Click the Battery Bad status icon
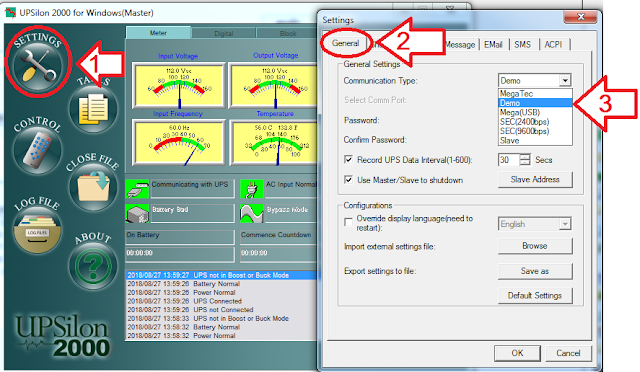Viewport: 640px width, 372px height. pyautogui.click(x=137, y=213)
